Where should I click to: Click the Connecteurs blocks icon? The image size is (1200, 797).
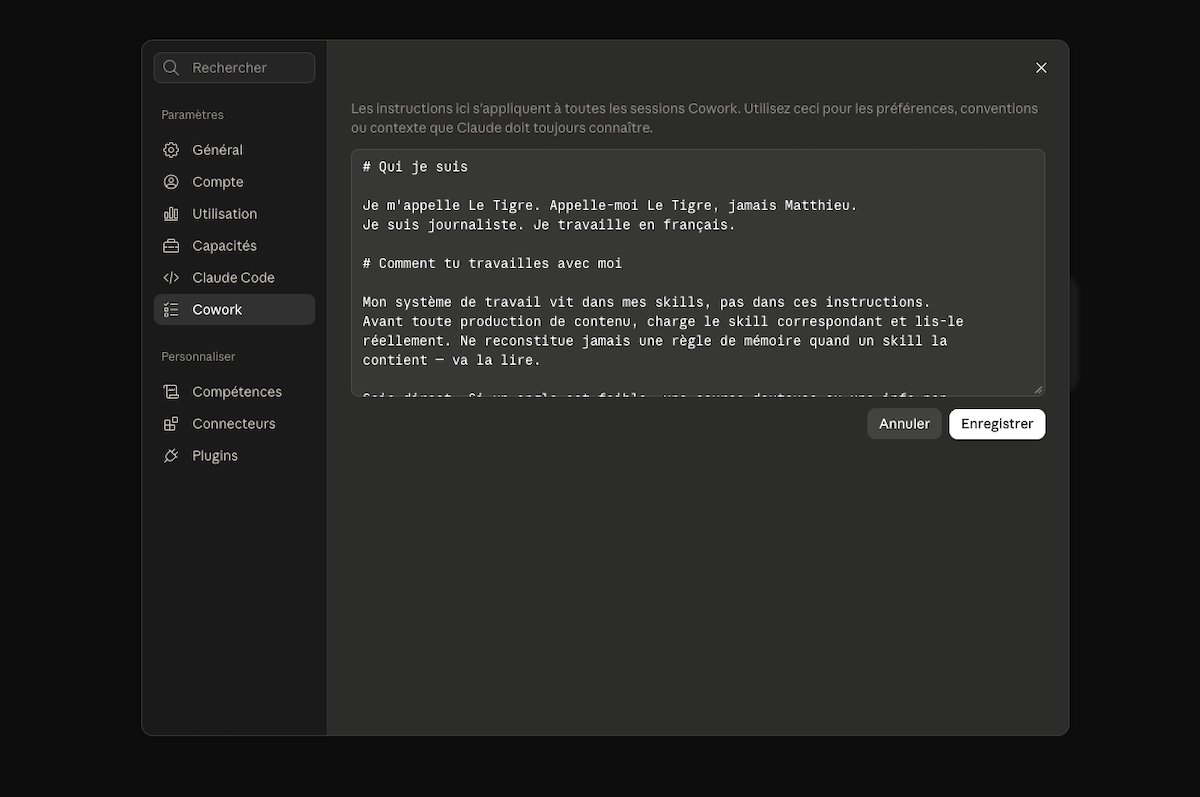171,424
